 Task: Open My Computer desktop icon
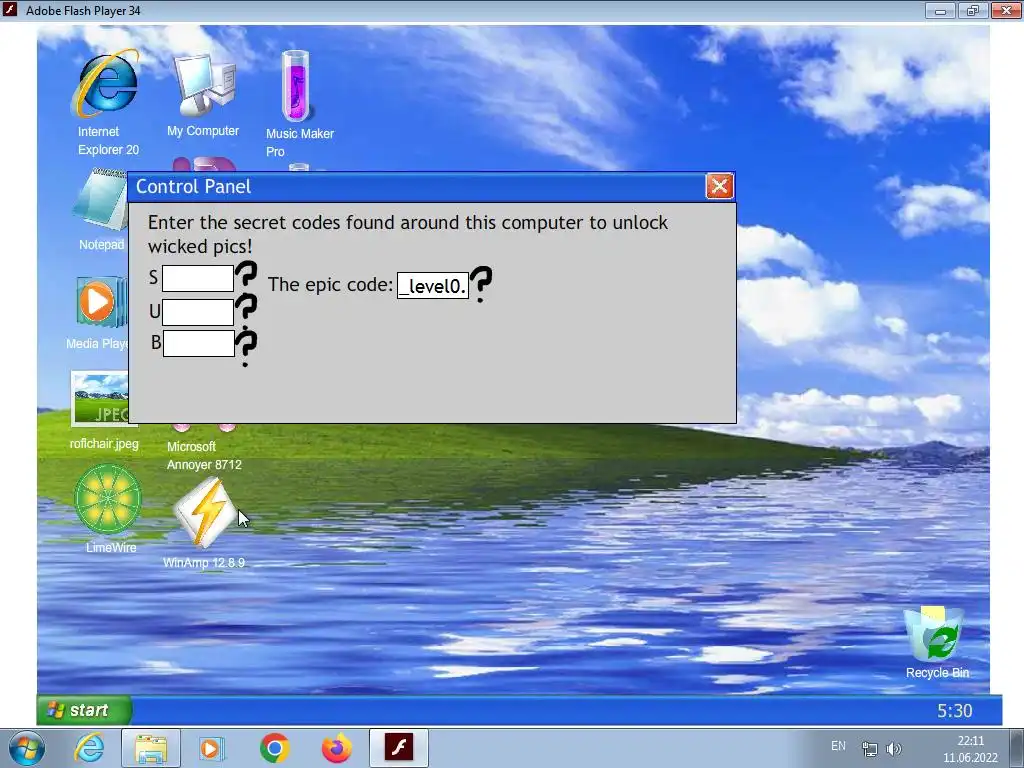204,85
